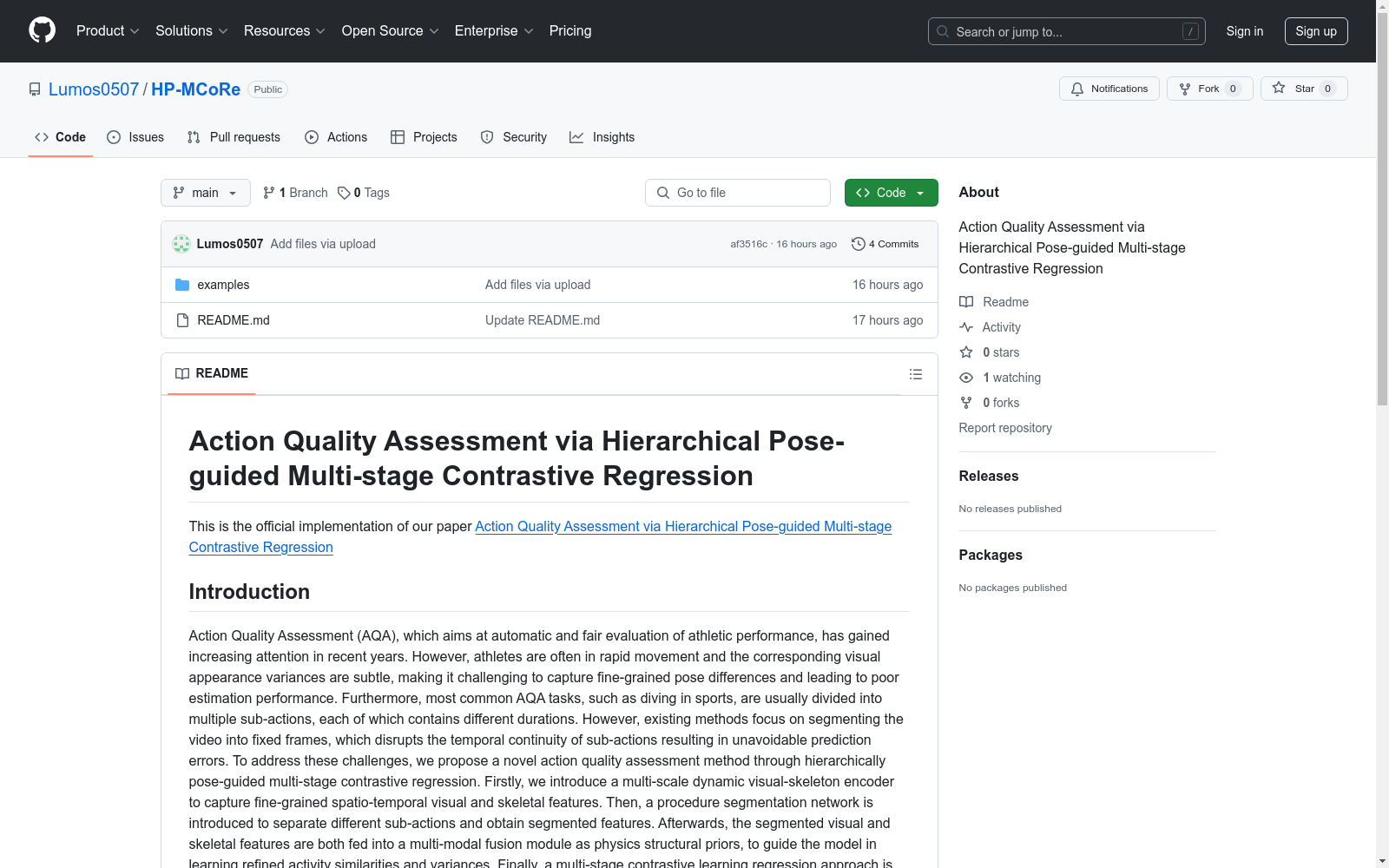Click the Activity pulse icon

coord(966,327)
